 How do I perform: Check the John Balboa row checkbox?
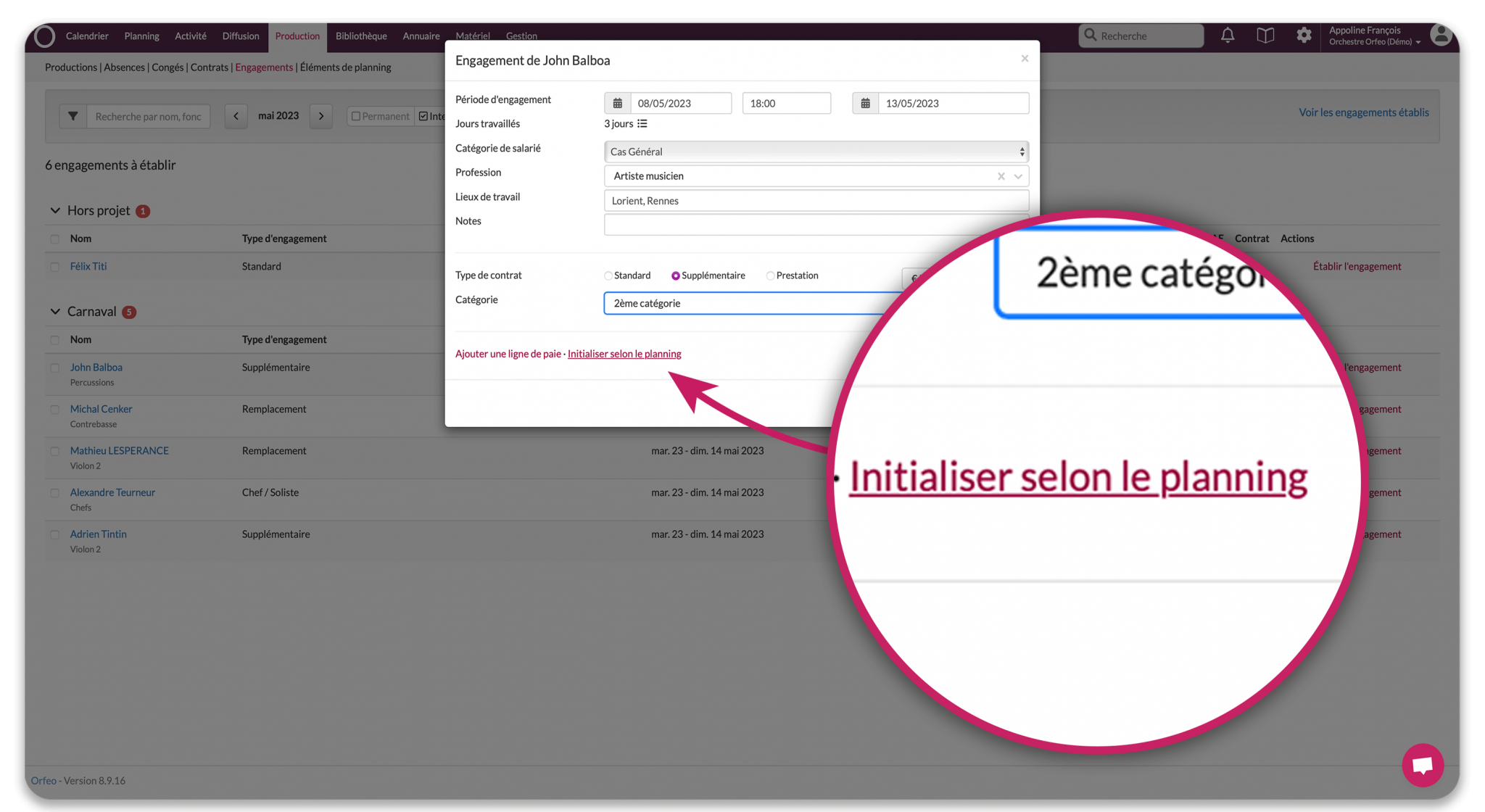(55, 368)
